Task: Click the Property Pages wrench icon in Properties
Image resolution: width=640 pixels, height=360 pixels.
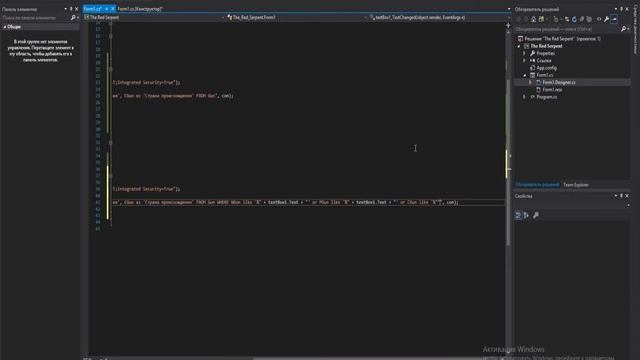Action: [x=536, y=215]
